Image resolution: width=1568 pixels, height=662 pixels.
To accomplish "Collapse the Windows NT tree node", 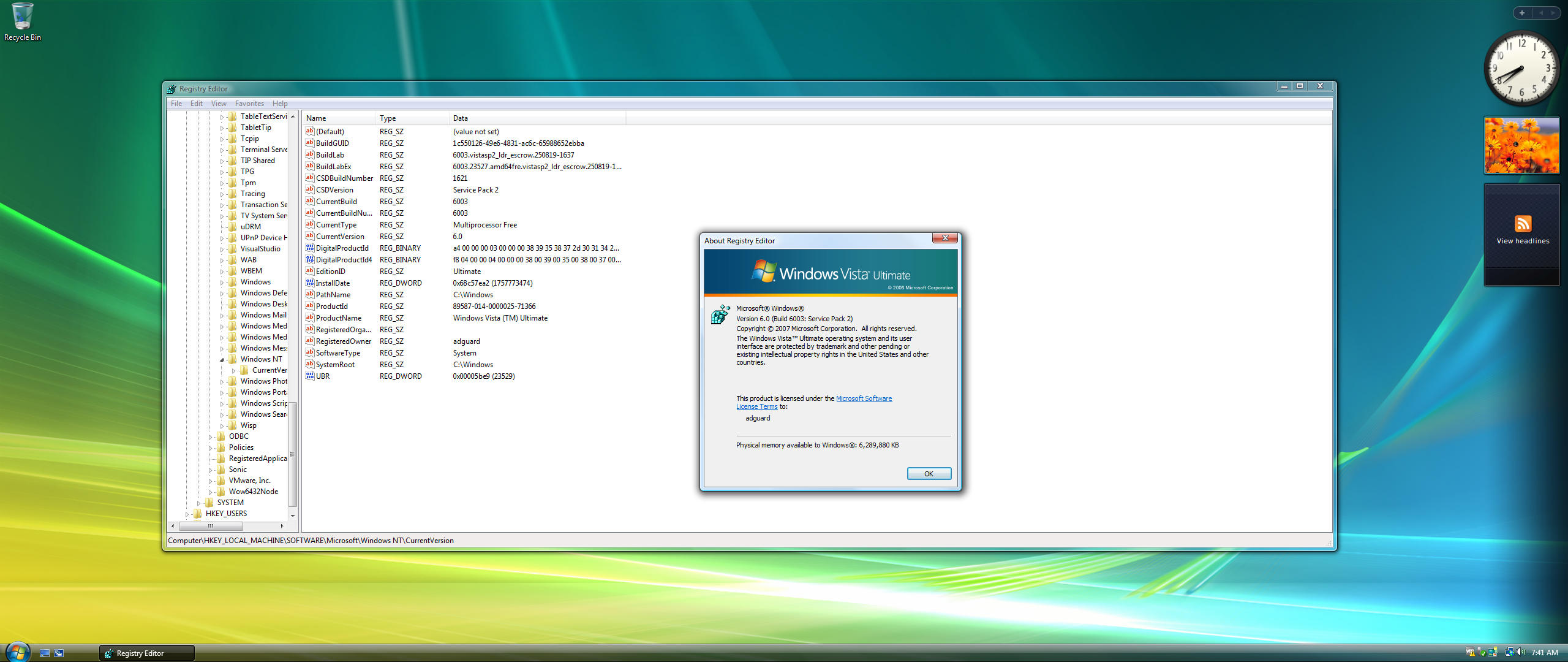I will (x=222, y=359).
